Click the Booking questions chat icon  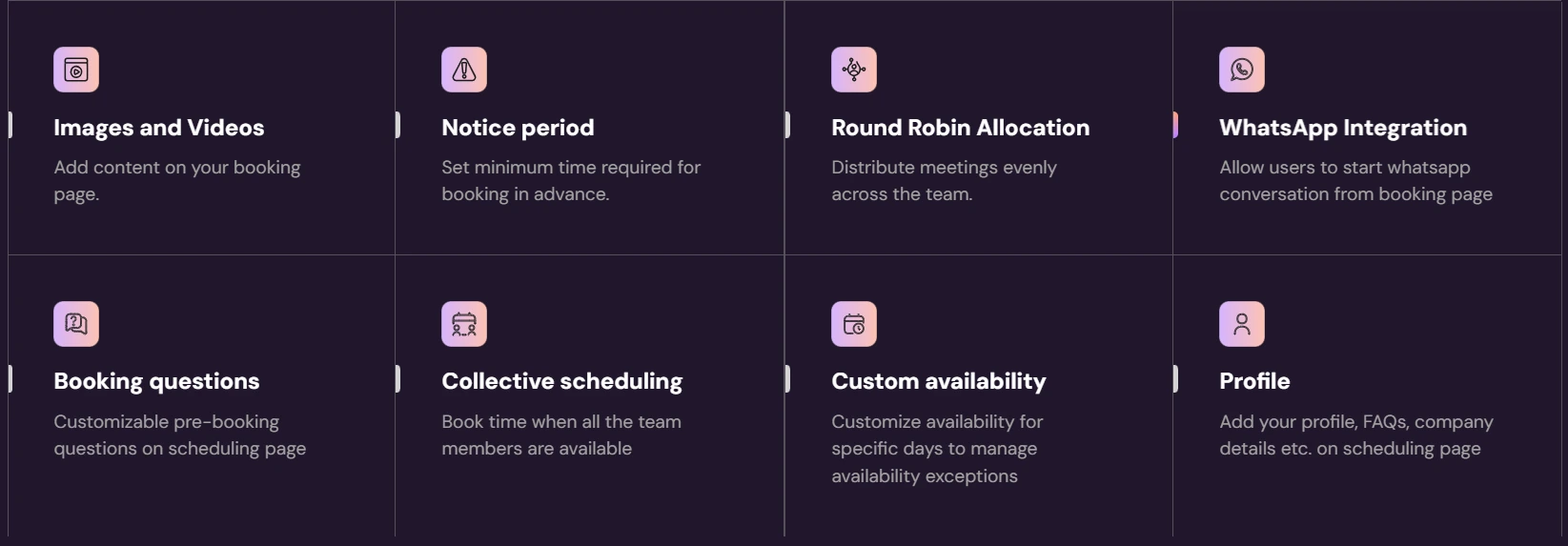(76, 324)
